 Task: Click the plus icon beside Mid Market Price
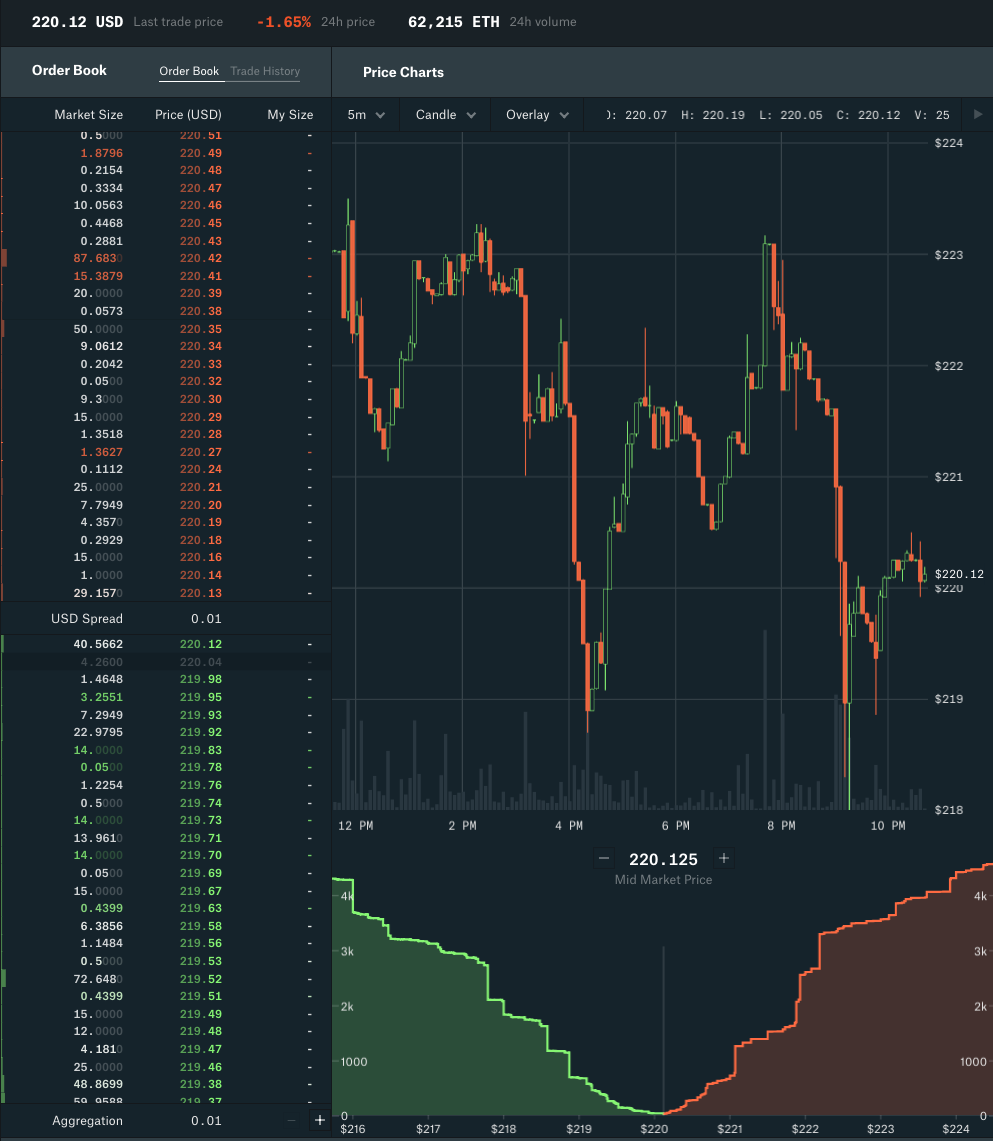point(723,857)
